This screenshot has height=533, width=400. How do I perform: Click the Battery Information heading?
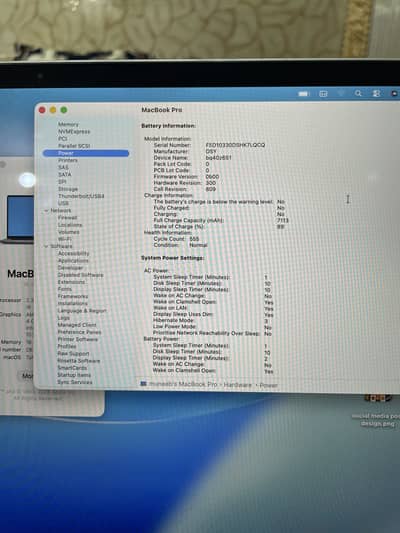coord(168,126)
